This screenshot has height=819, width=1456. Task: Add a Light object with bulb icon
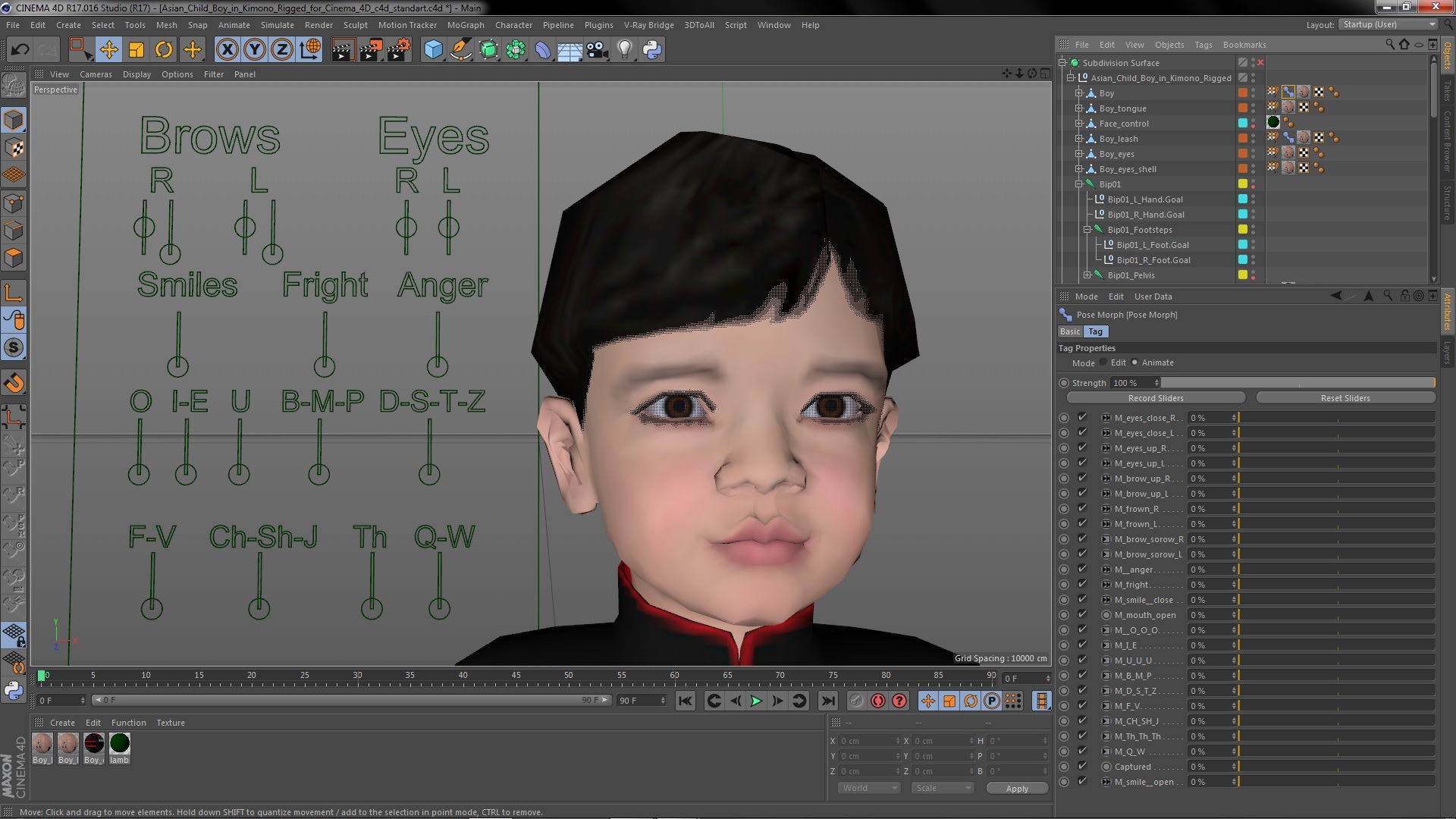(624, 50)
